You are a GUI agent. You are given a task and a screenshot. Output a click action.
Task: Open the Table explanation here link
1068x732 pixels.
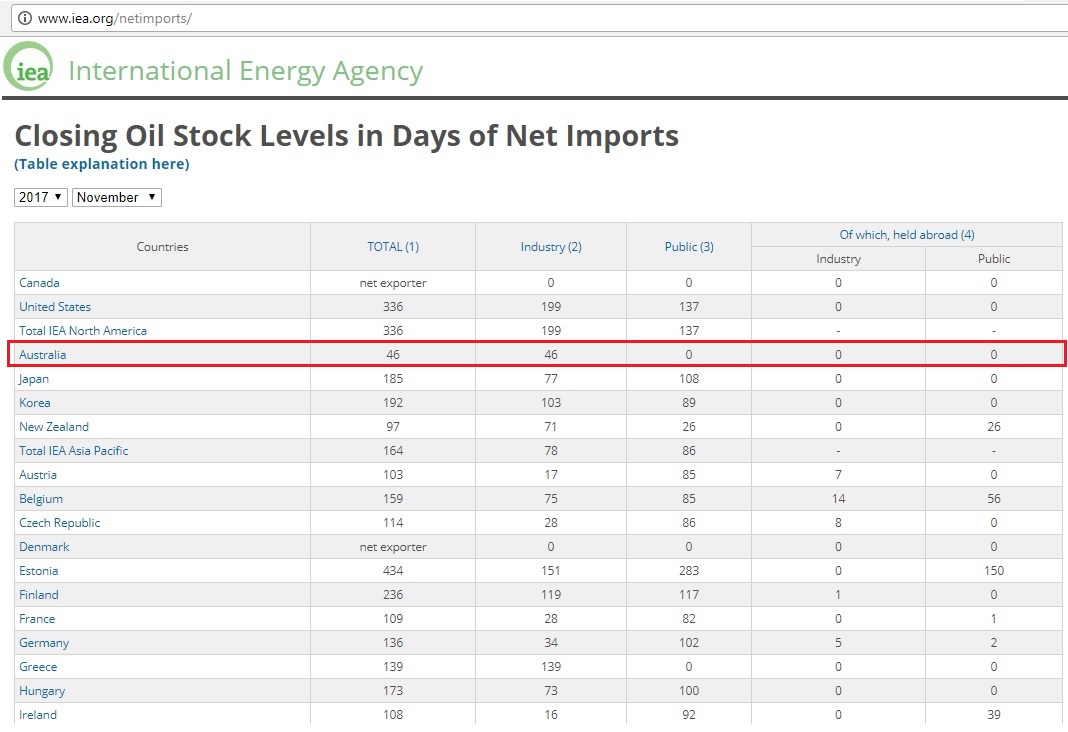pyautogui.click(x=102, y=164)
